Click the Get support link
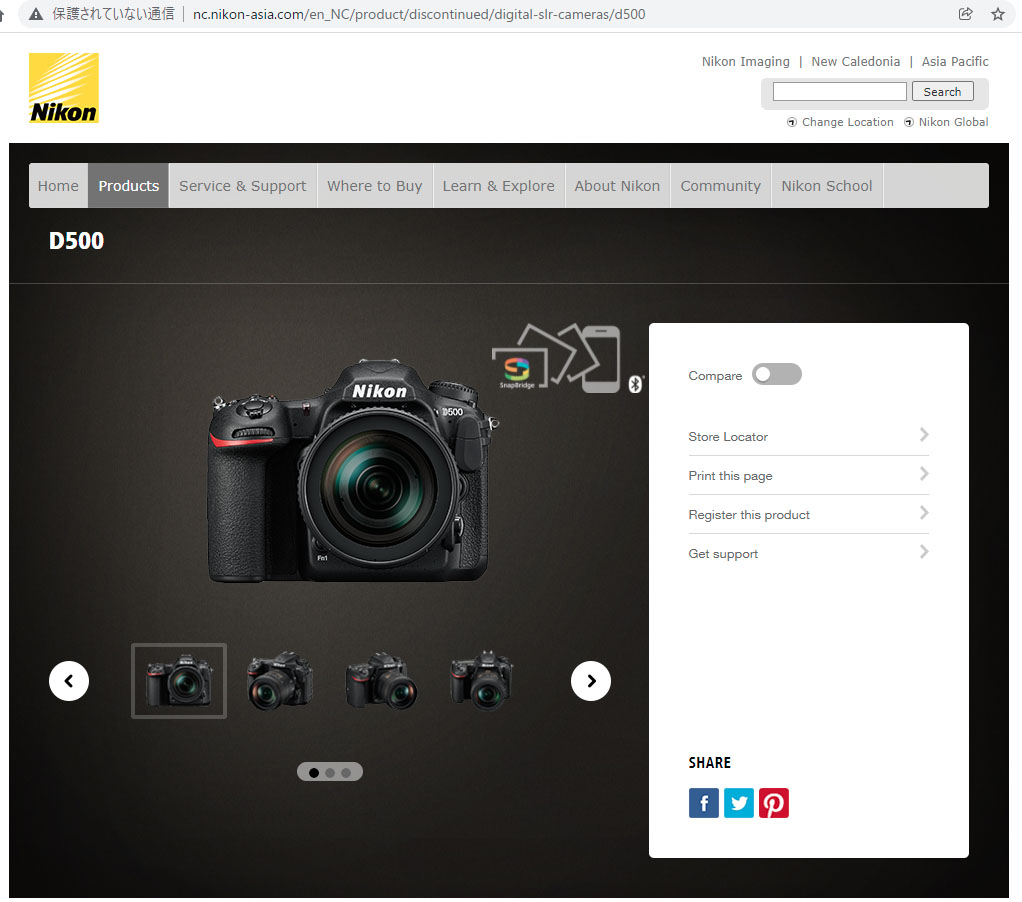This screenshot has width=1022, height=902. pos(723,554)
